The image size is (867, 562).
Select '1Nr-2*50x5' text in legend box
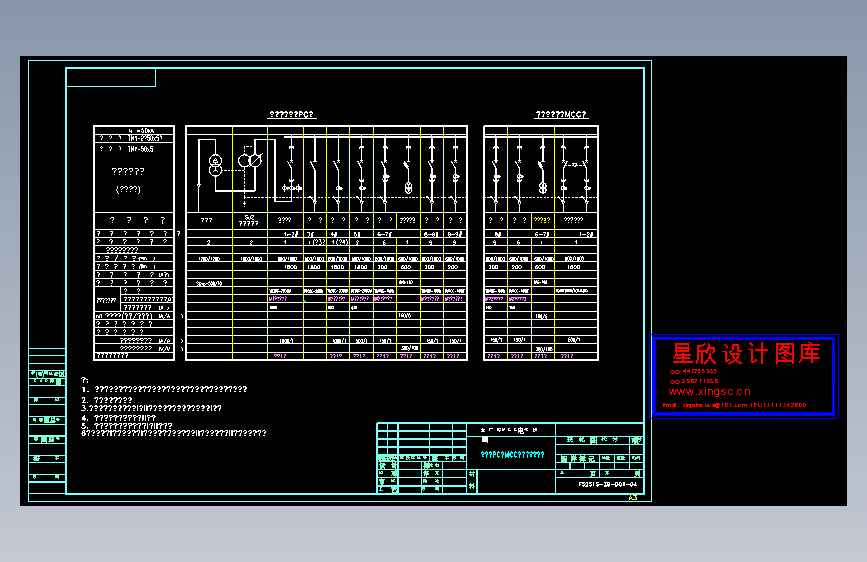[x=144, y=138]
